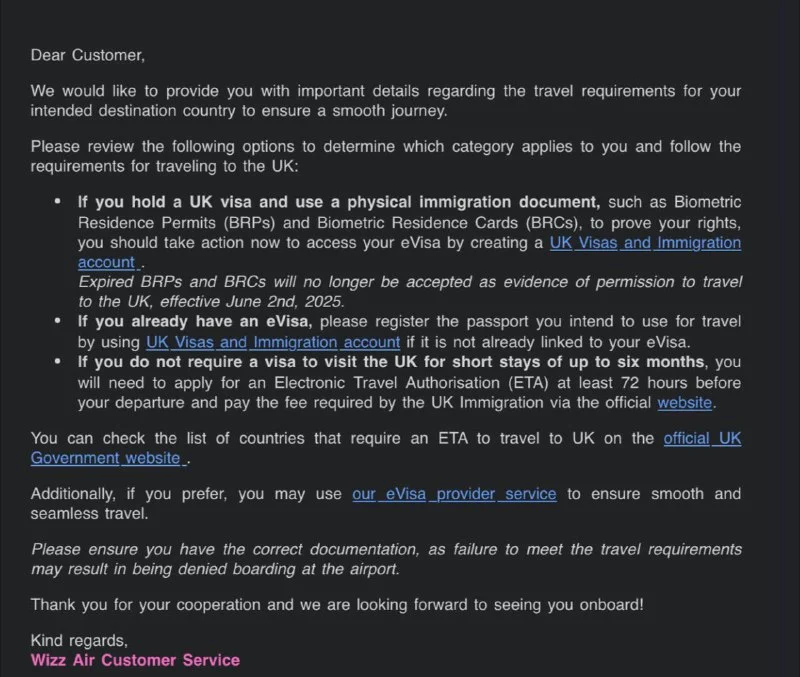Open UK Visas and Immigration account link in BRP bullet
The width and height of the screenshot is (800, 677).
(645, 242)
